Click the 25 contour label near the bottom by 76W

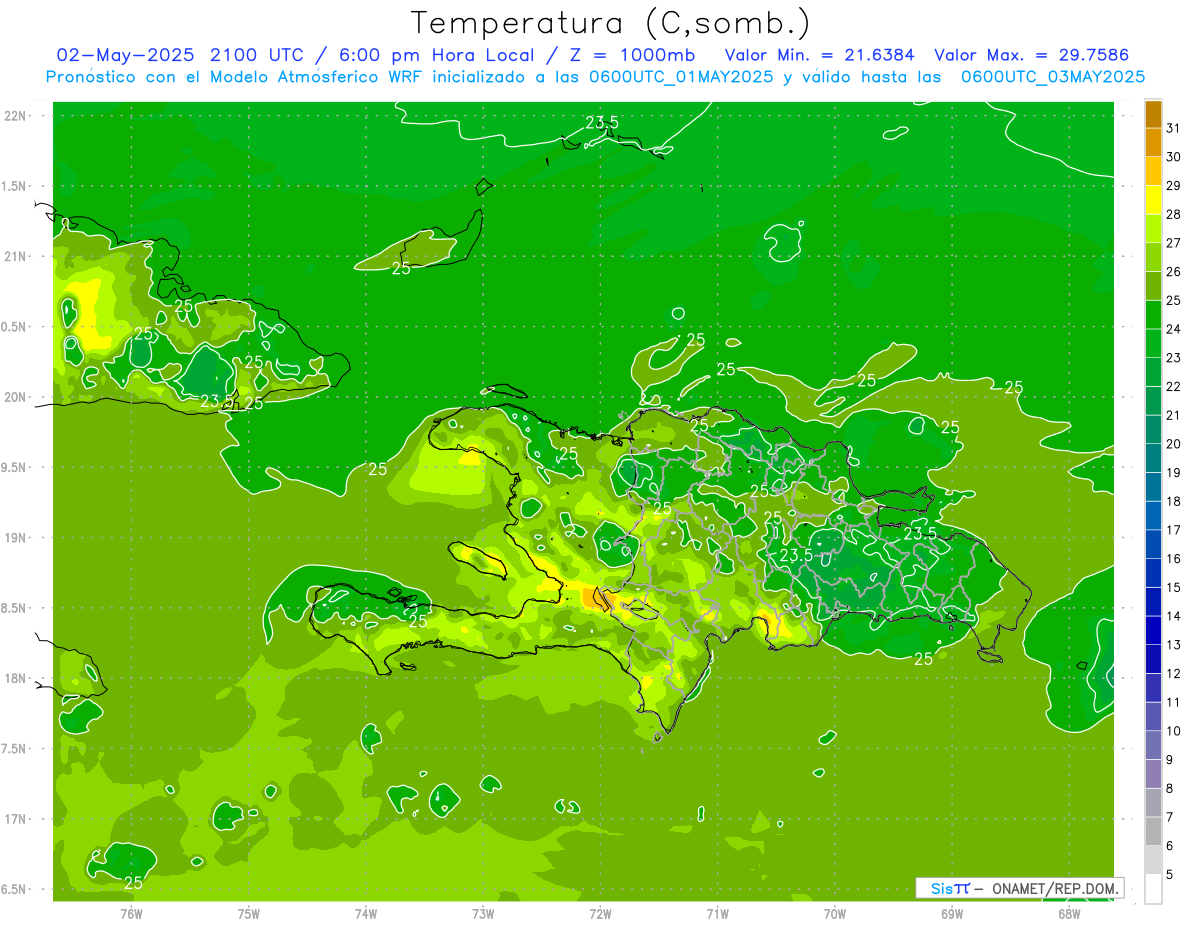click(x=133, y=883)
